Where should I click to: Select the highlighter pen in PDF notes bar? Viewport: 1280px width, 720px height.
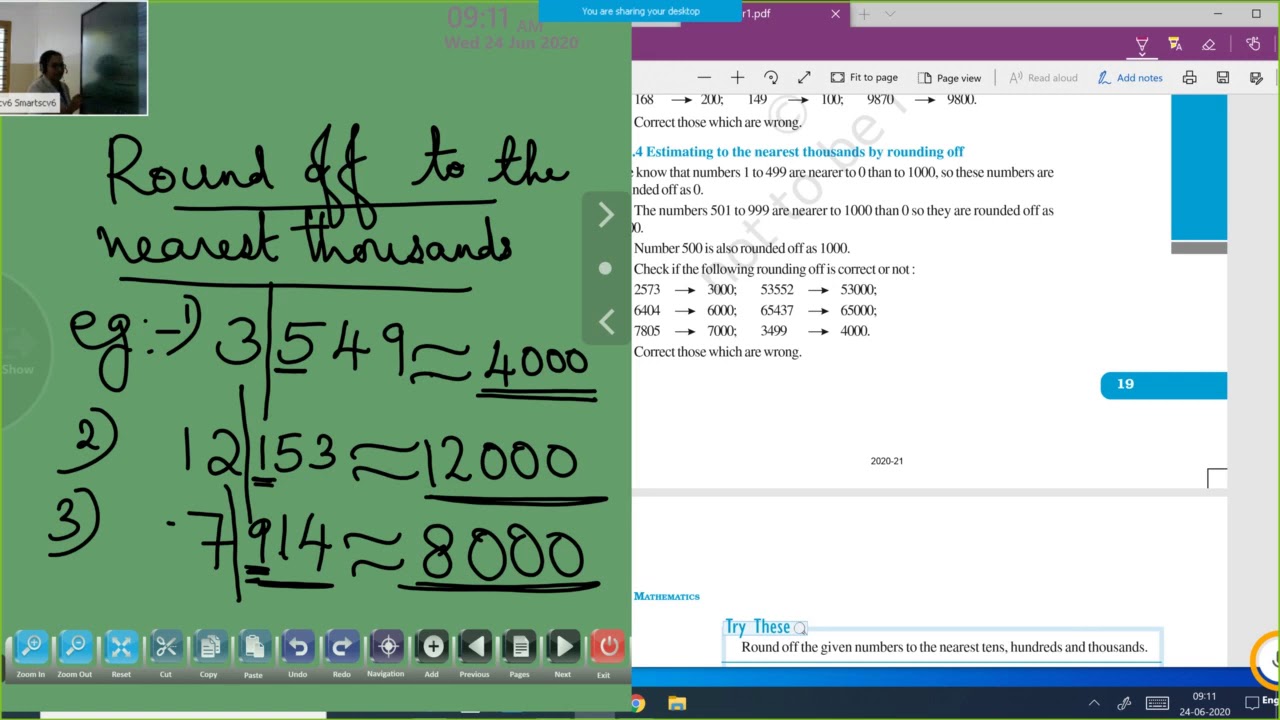point(1141,44)
